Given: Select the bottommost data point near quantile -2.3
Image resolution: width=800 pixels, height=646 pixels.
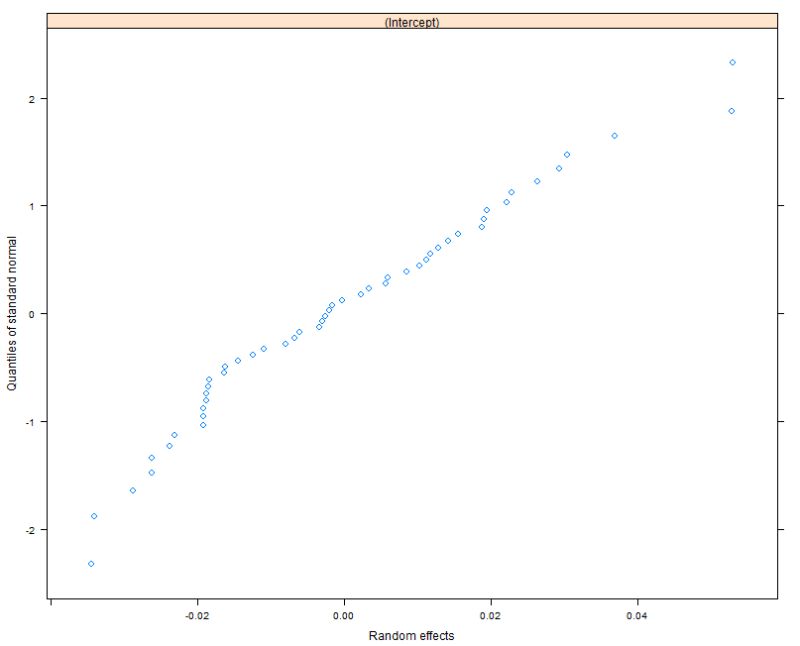Looking at the screenshot, I should 91,562.
